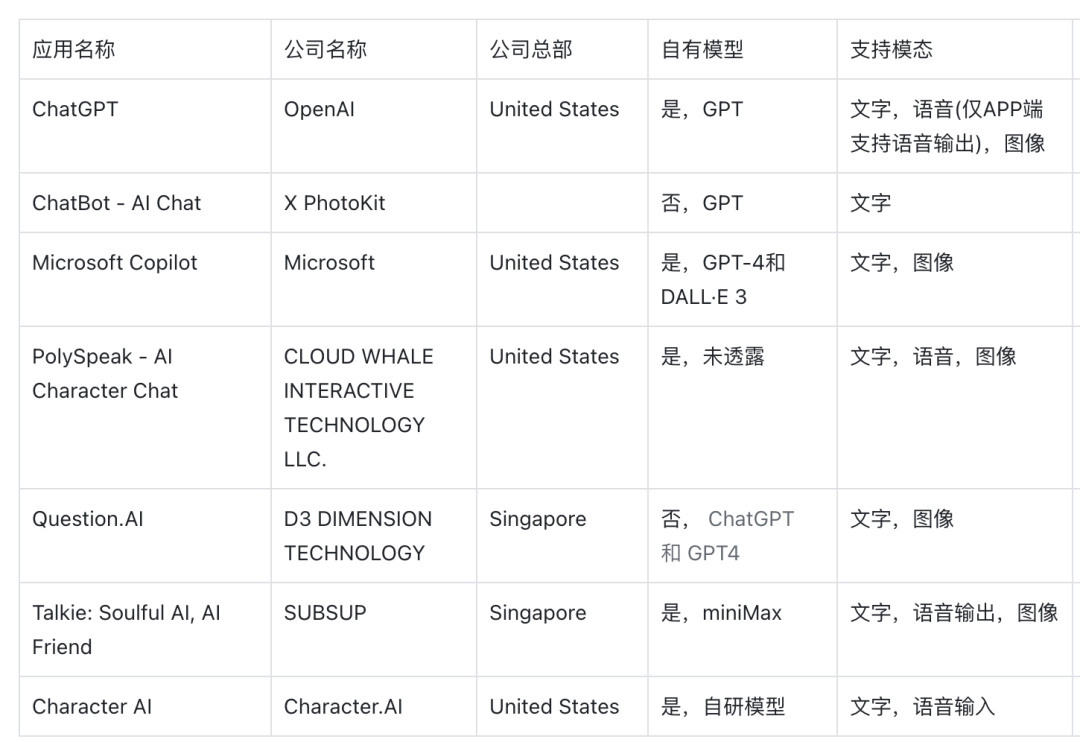Image resolution: width=1080 pixels, height=742 pixels.
Task: Select the 自有模型 header cell
Action: click(742, 50)
